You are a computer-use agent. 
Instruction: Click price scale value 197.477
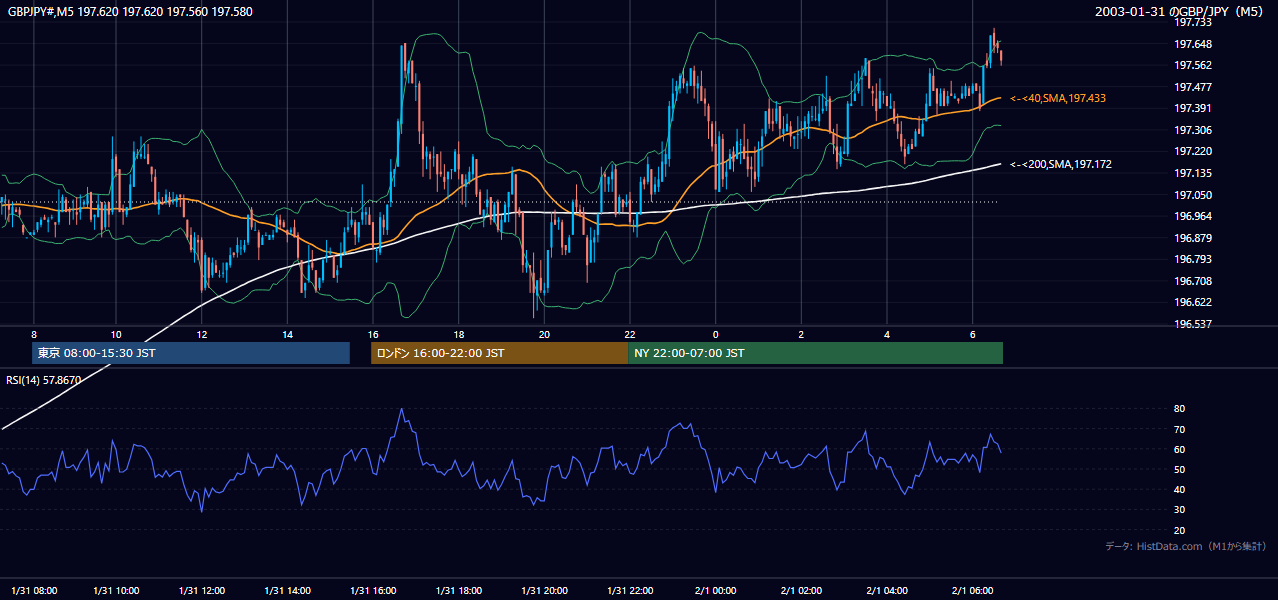[x=1193, y=87]
